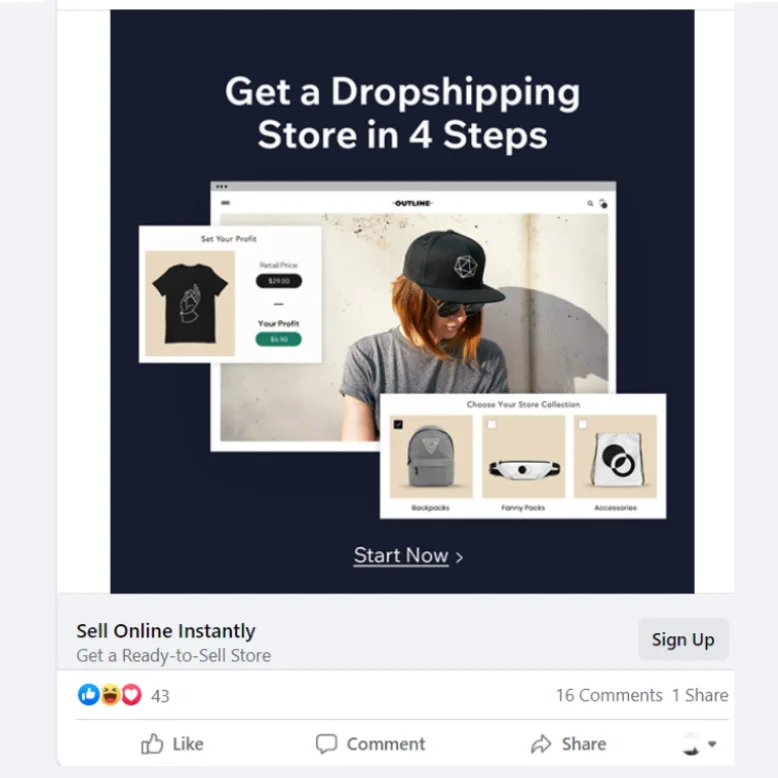Follow the Start Now link
Viewport: 778px width, 778px height.
(x=401, y=555)
